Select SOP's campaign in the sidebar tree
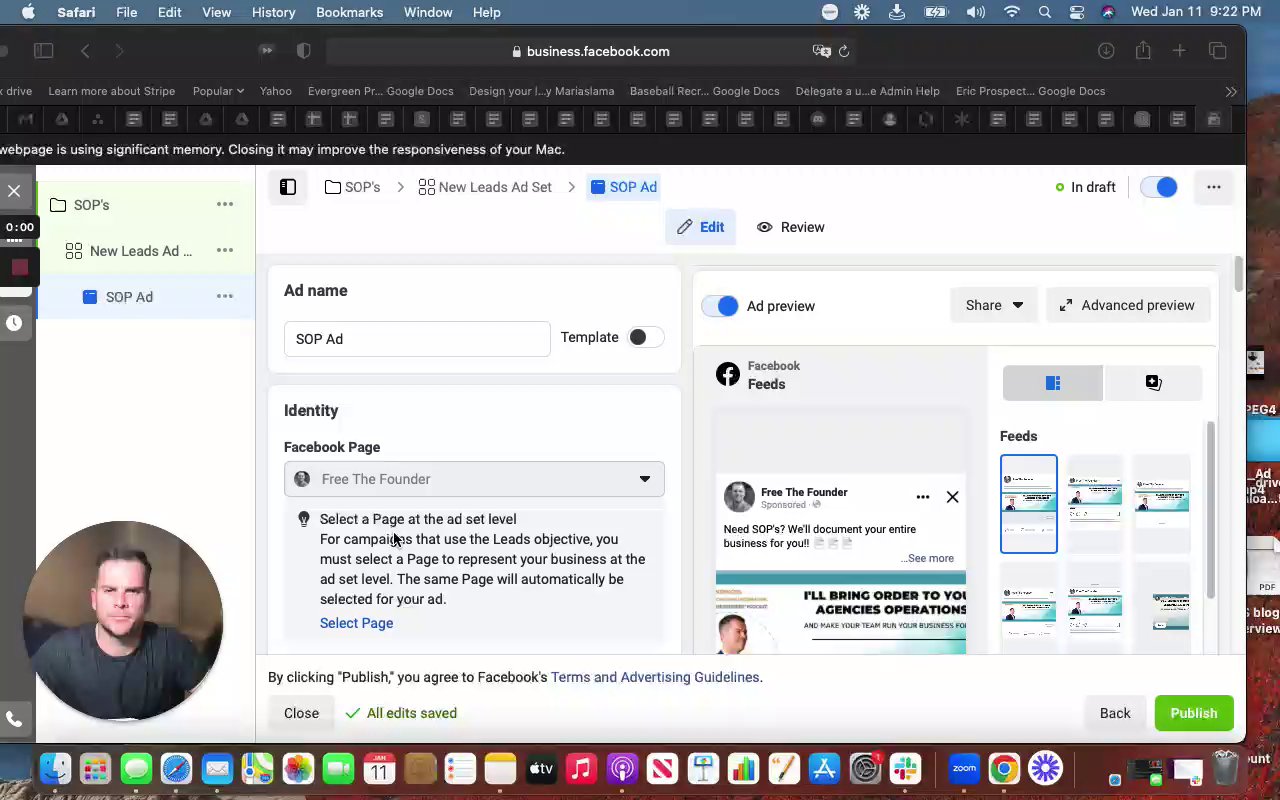The width and height of the screenshot is (1280, 800). [x=91, y=205]
